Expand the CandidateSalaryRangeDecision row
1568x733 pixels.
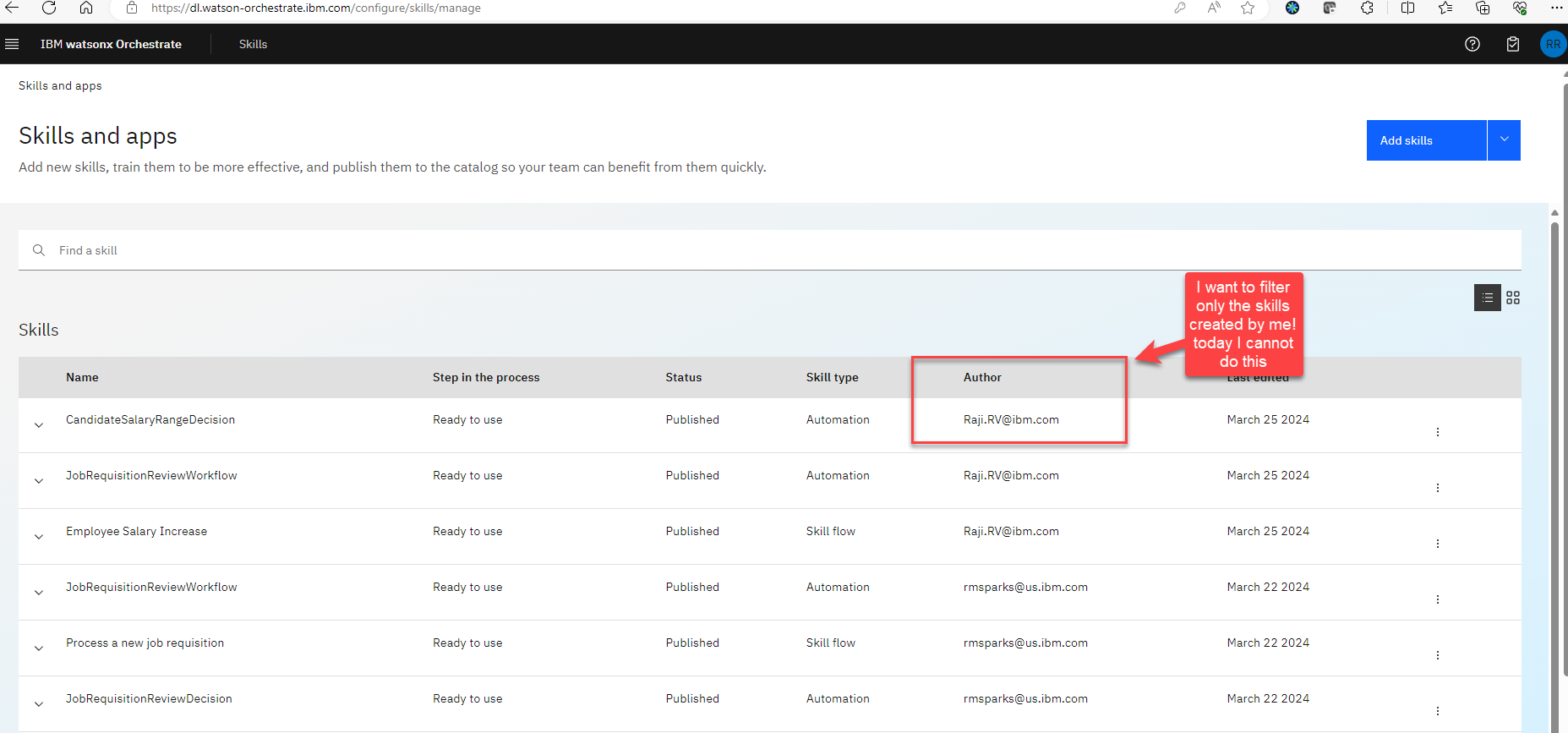(39, 425)
